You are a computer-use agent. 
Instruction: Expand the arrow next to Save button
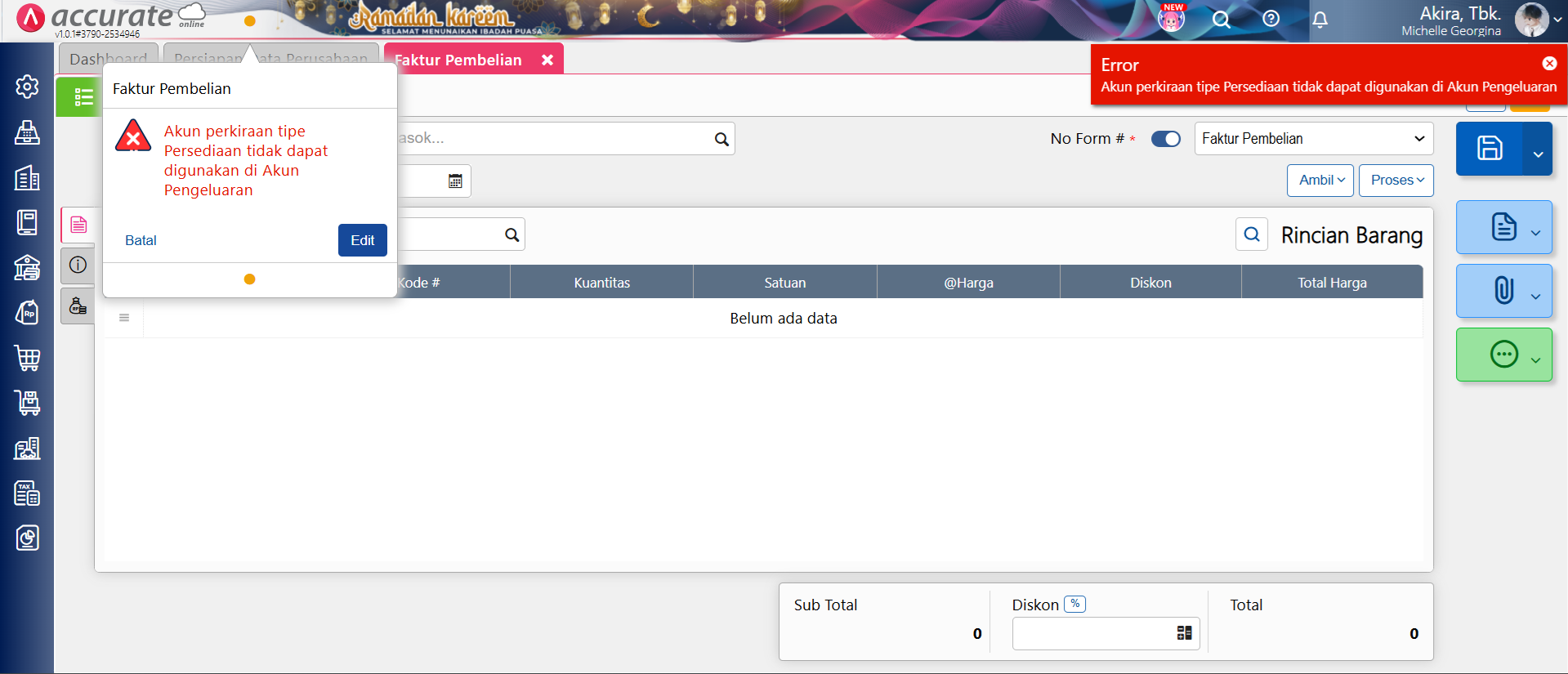(x=1537, y=154)
